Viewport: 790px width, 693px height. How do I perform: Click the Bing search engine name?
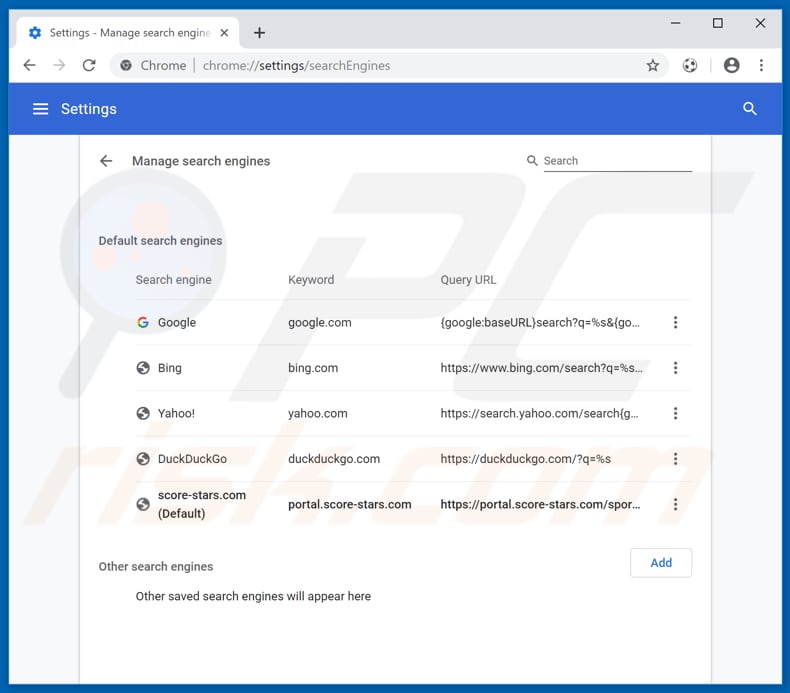point(169,368)
